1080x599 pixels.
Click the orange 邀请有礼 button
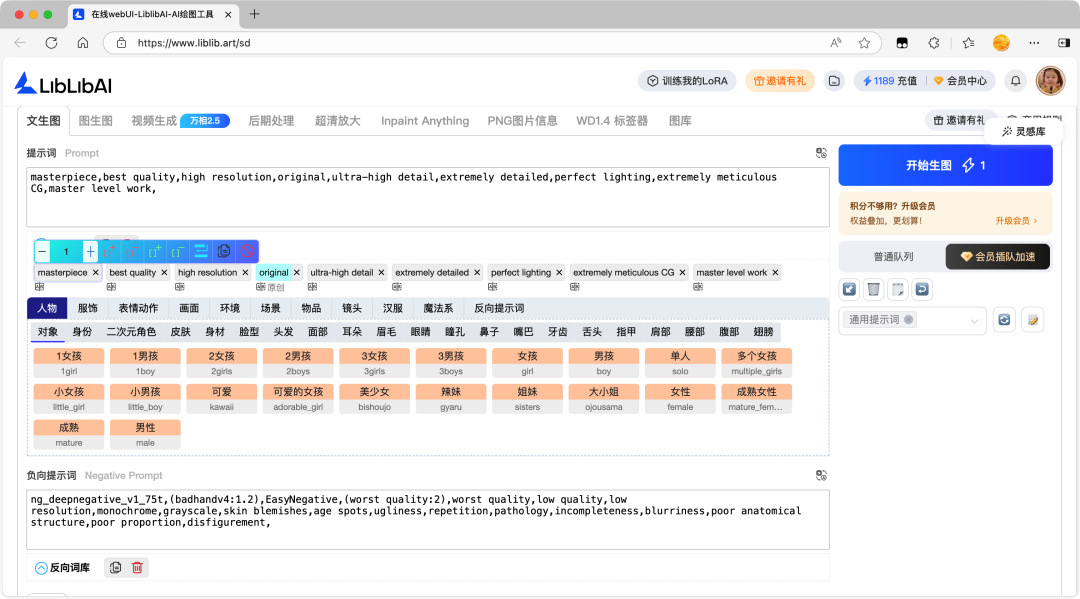(x=780, y=81)
